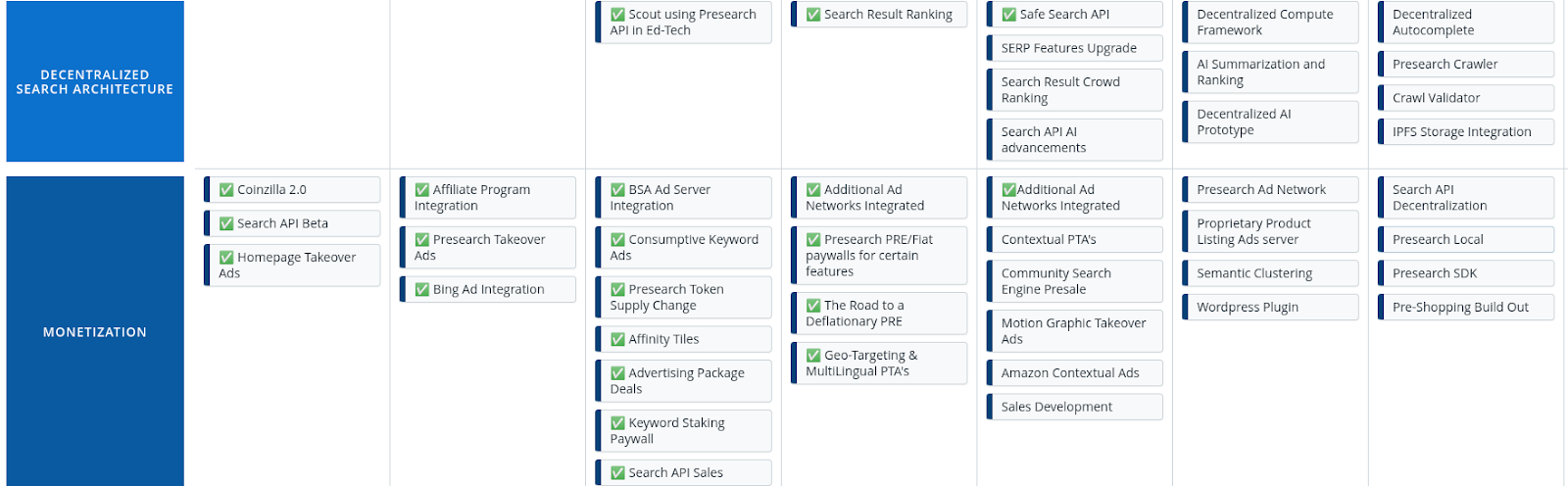This screenshot has height=486, width=1568.
Task: Open AI Summarization and Ranking card
Action: pyautogui.click(x=1271, y=72)
